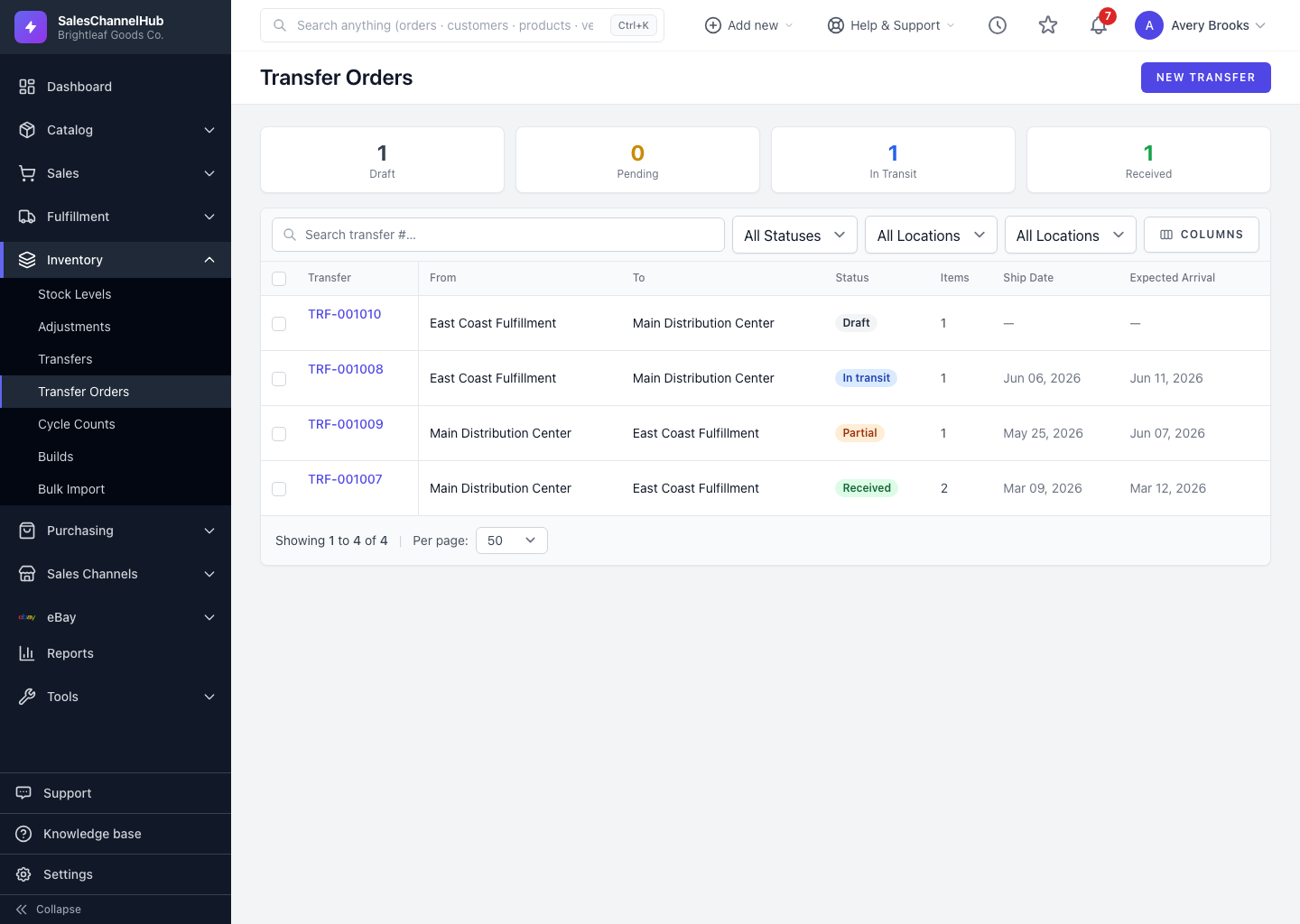
Task: Click the Tools wrench icon
Action: [27, 697]
